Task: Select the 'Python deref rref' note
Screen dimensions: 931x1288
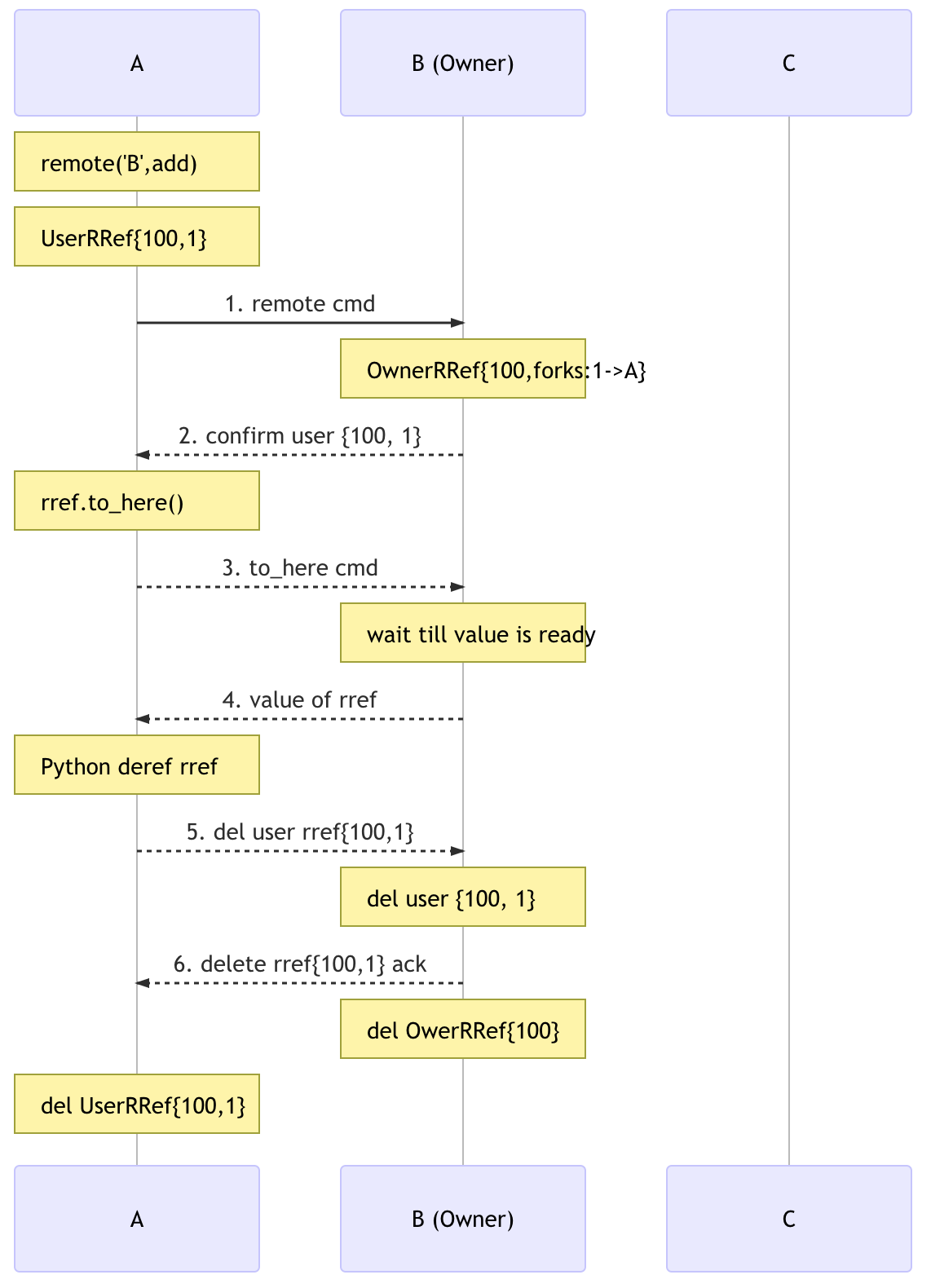Action: [137, 765]
